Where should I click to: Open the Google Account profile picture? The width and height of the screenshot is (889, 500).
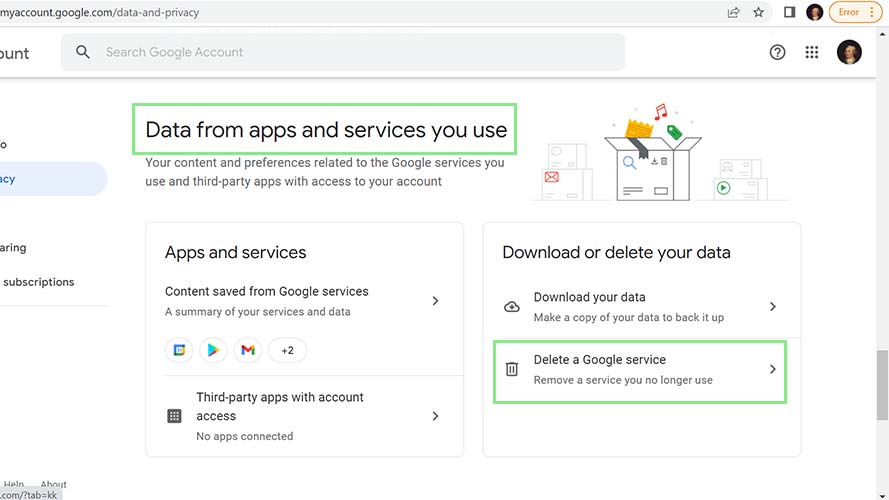pyautogui.click(x=849, y=52)
